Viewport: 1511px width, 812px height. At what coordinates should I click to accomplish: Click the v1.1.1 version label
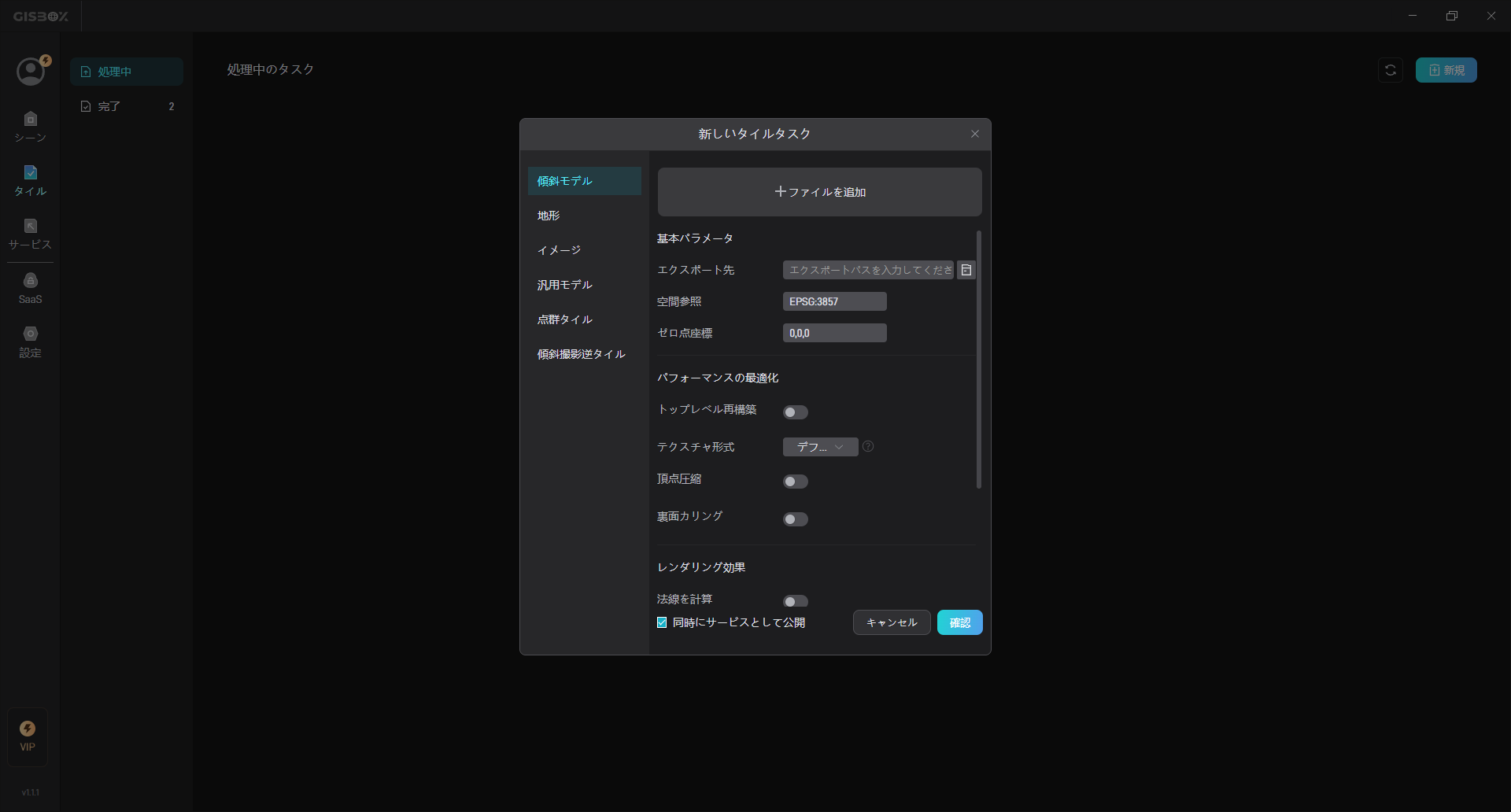coord(30,792)
